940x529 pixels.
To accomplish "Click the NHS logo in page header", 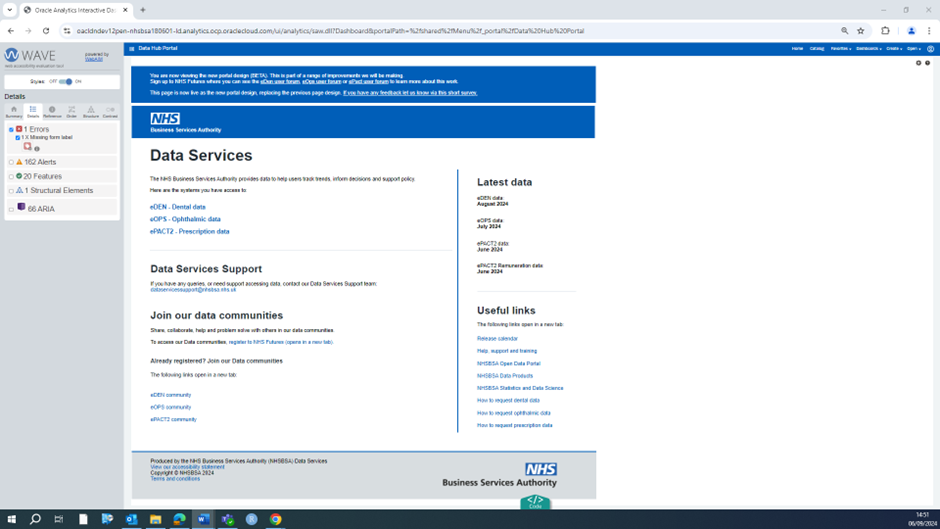I will tap(165, 119).
